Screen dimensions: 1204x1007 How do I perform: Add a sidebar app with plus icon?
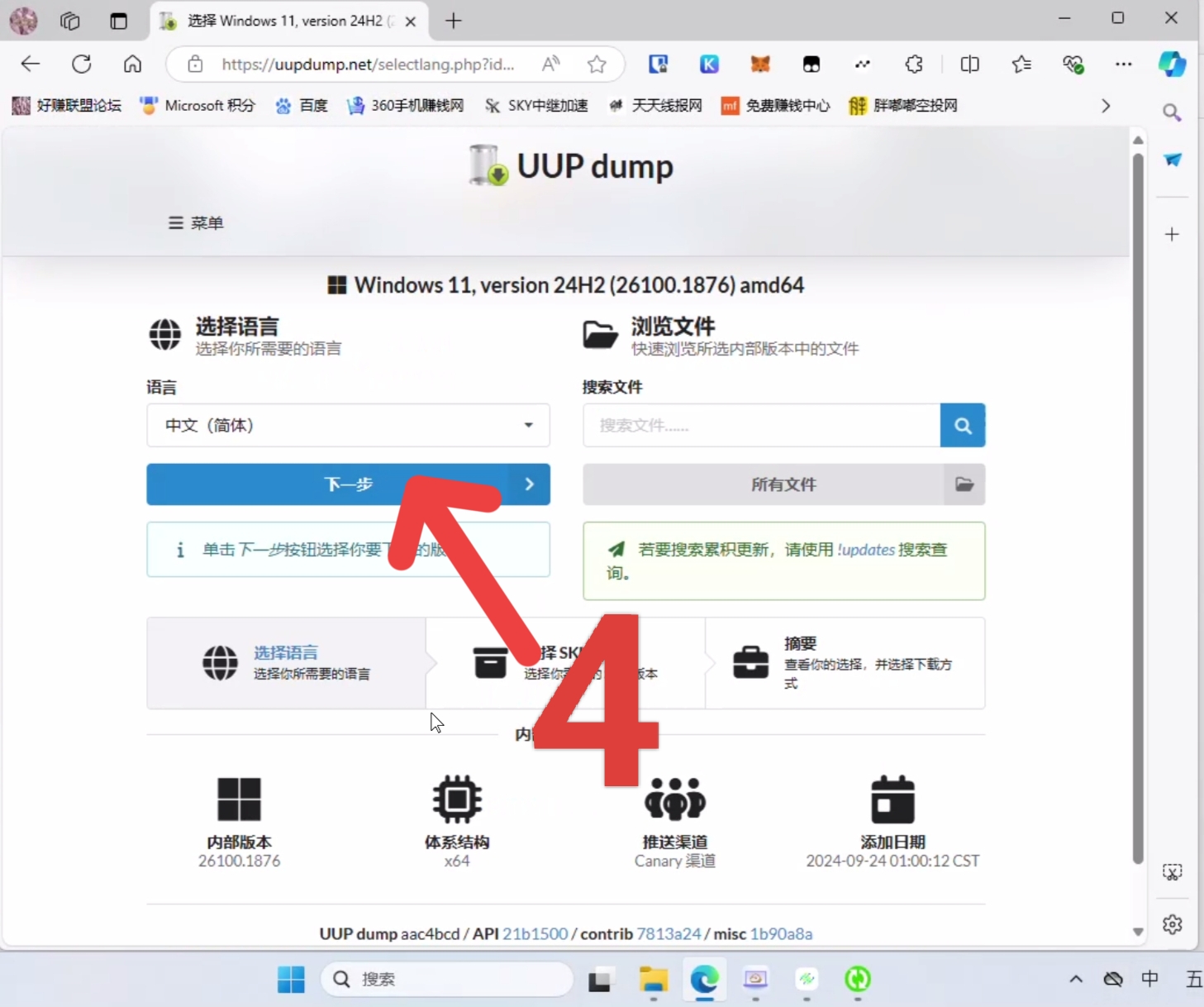1172,235
